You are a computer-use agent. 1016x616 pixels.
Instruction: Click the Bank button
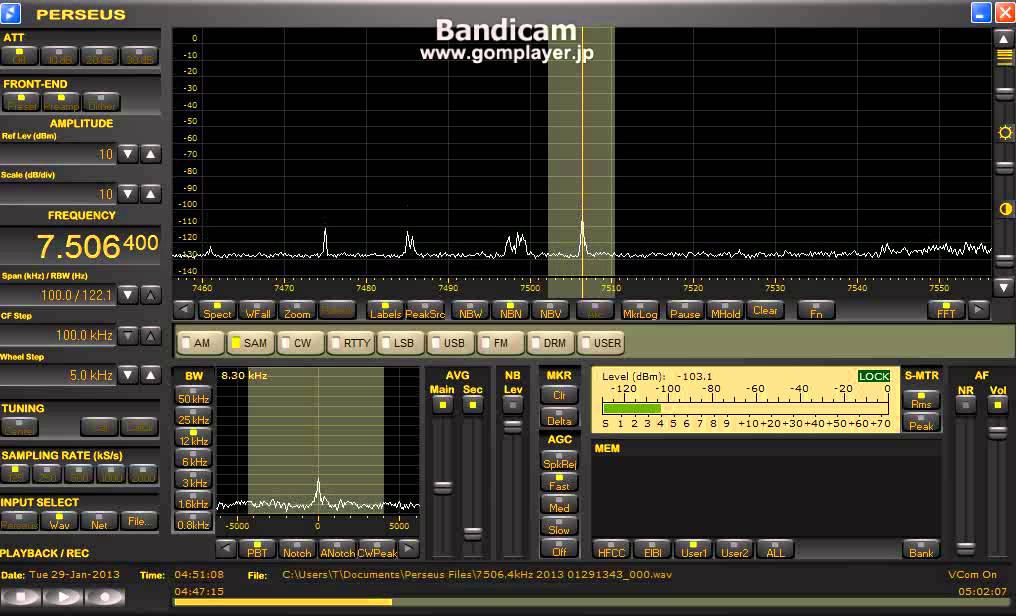click(x=921, y=549)
